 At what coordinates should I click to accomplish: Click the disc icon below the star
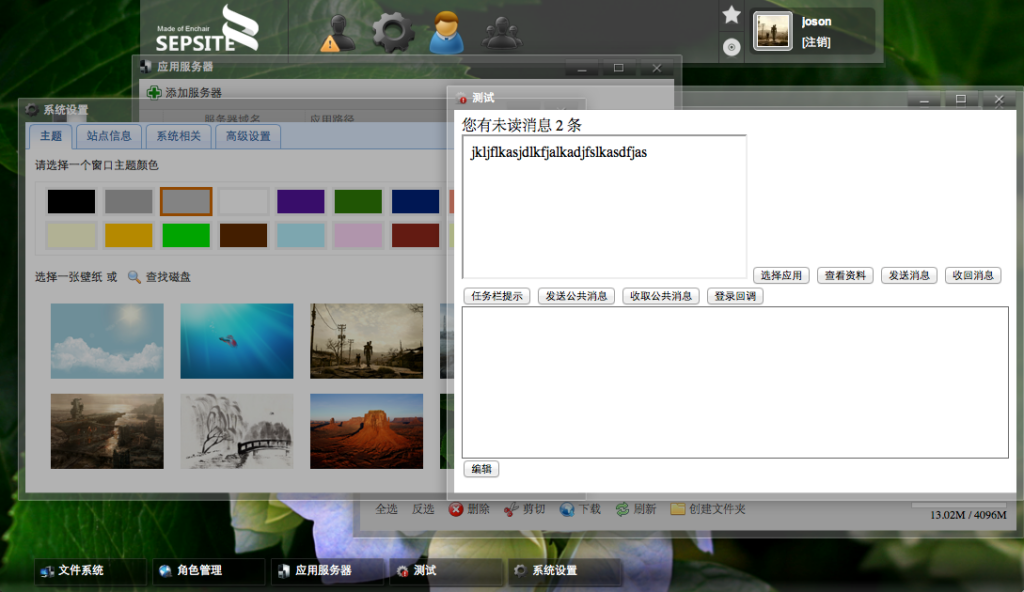click(x=731, y=47)
